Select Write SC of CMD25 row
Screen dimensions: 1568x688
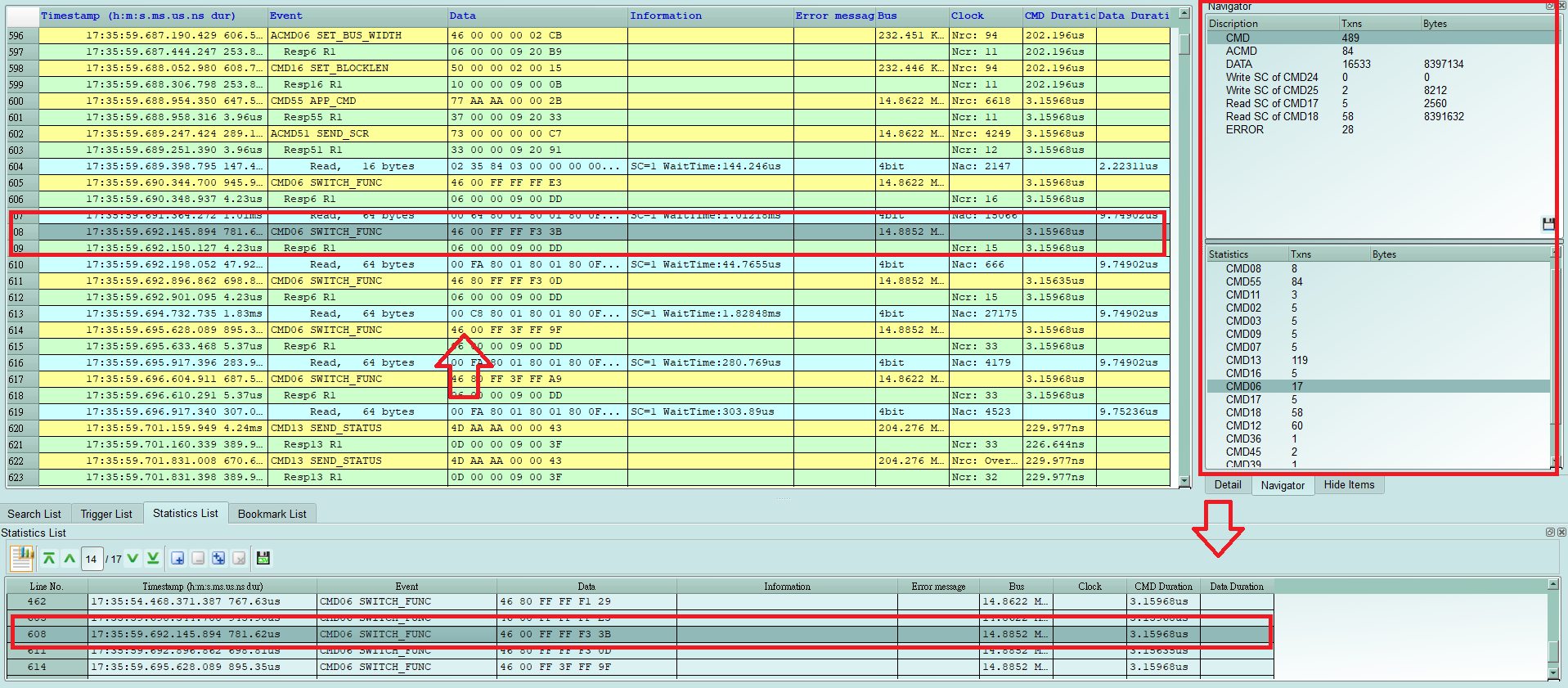pos(1381,90)
